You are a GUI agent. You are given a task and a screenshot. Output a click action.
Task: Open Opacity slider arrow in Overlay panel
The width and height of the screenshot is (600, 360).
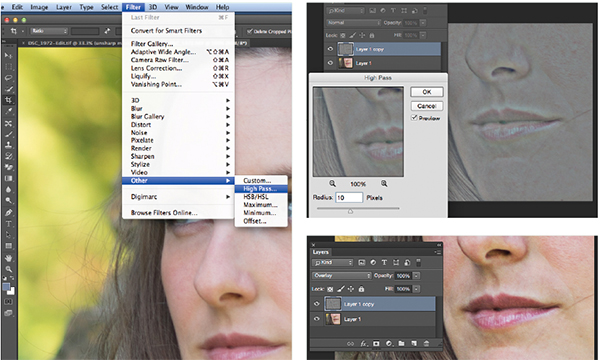pos(416,275)
